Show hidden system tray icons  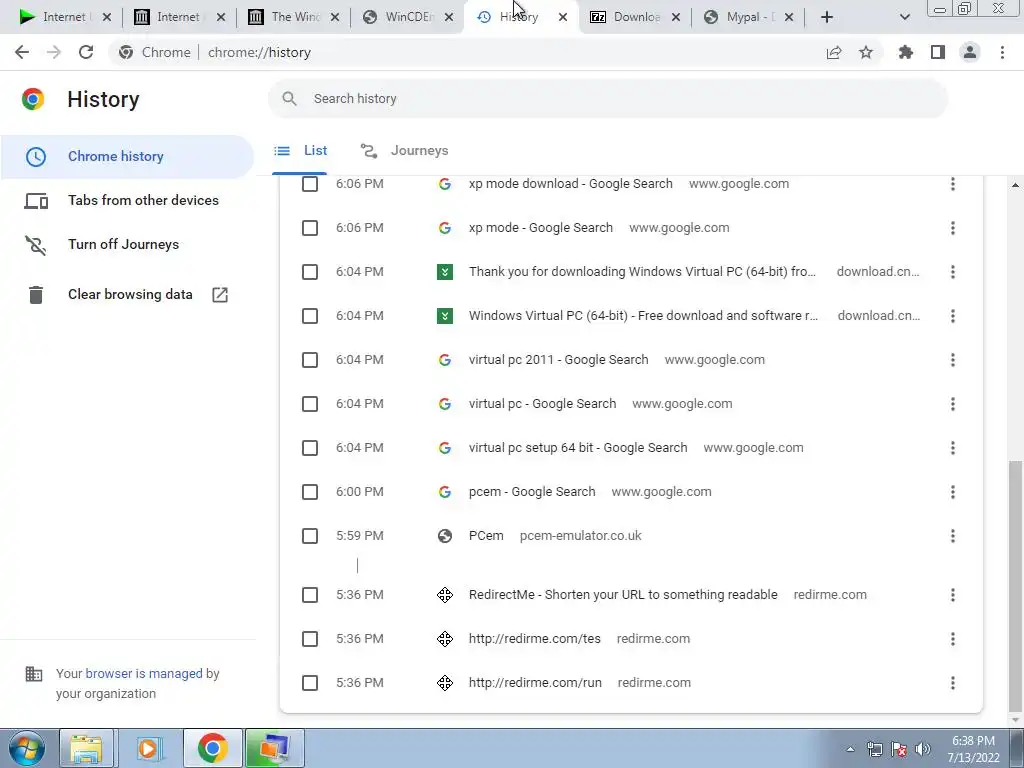tap(850, 749)
